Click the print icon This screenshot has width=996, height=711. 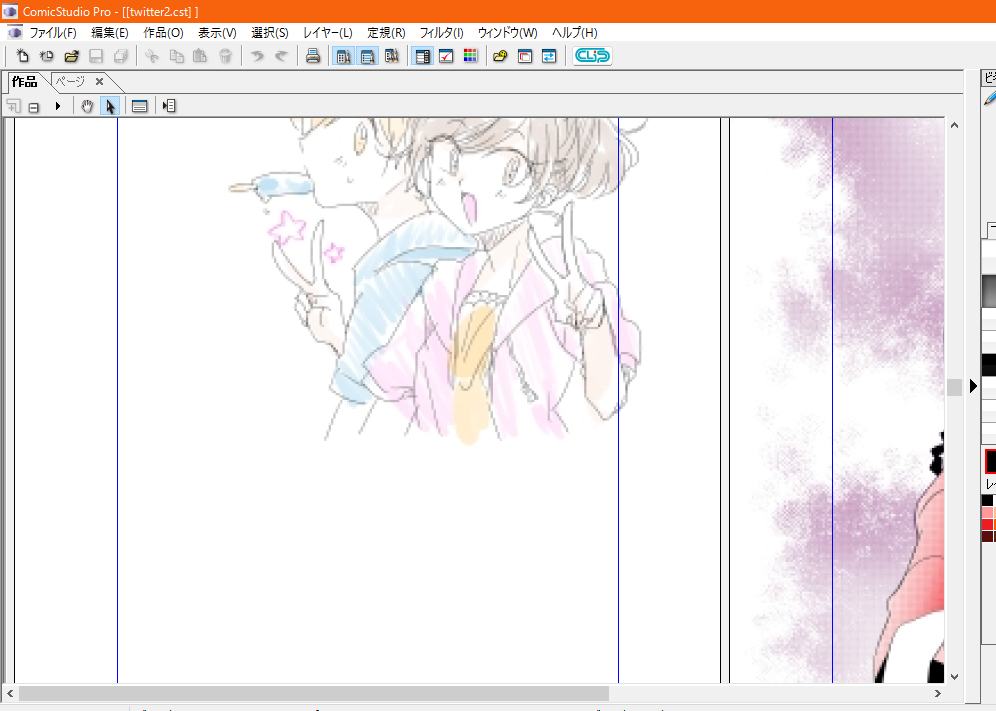click(x=313, y=56)
